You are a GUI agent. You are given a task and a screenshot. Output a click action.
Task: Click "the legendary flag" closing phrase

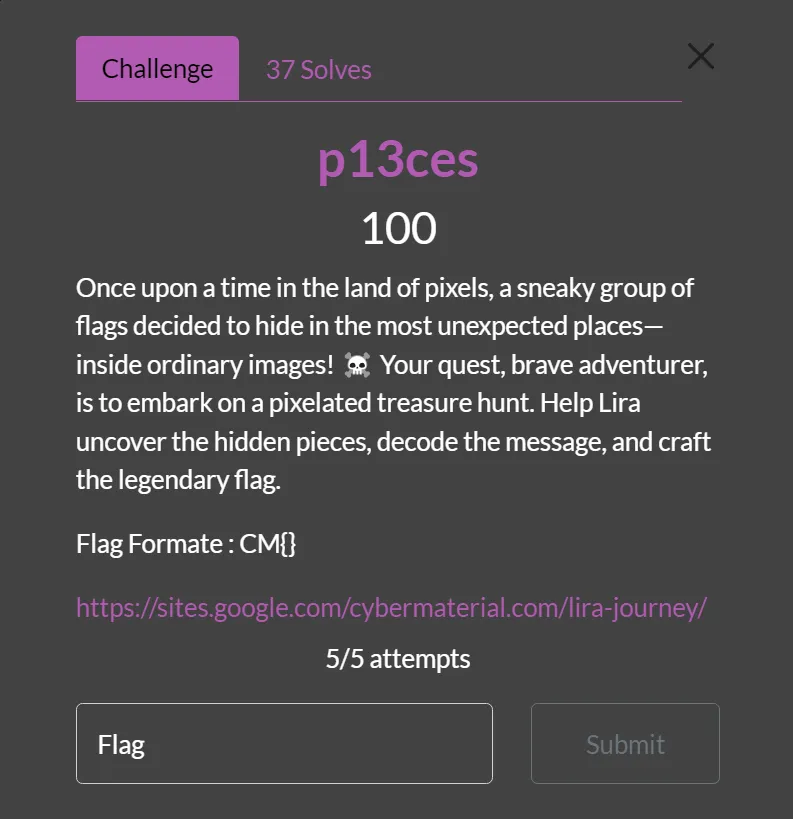click(x=178, y=481)
